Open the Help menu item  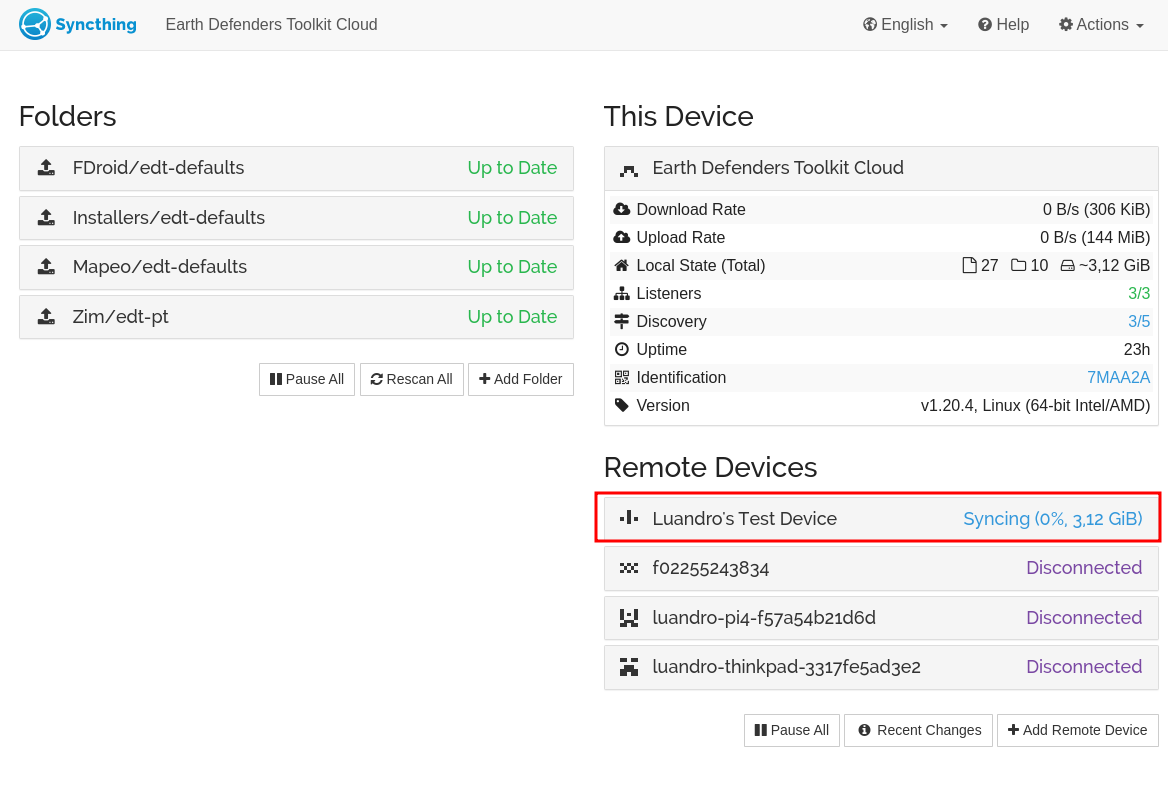(x=1003, y=25)
